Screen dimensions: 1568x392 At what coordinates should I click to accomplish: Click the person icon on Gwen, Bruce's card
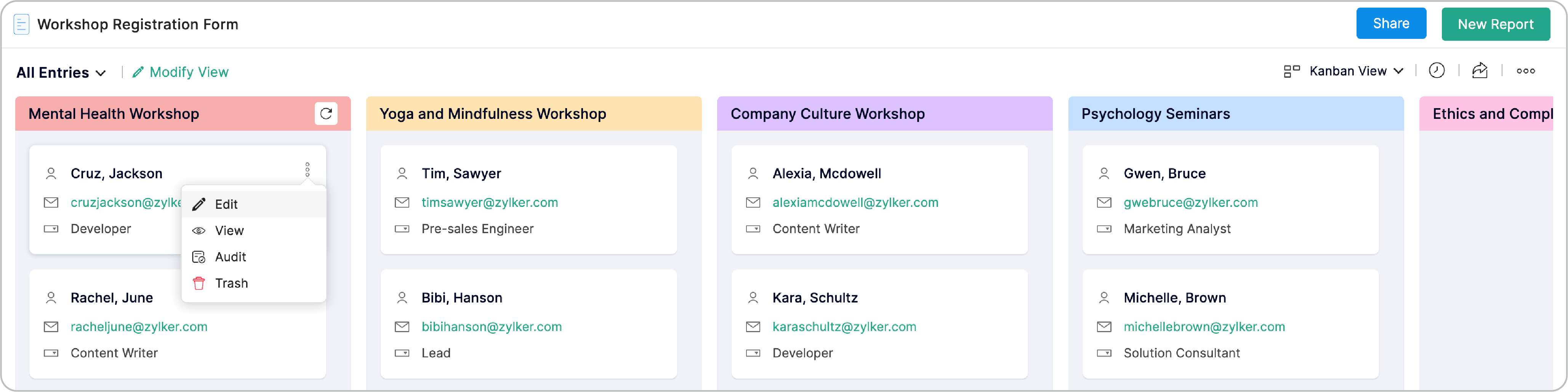(x=1104, y=173)
